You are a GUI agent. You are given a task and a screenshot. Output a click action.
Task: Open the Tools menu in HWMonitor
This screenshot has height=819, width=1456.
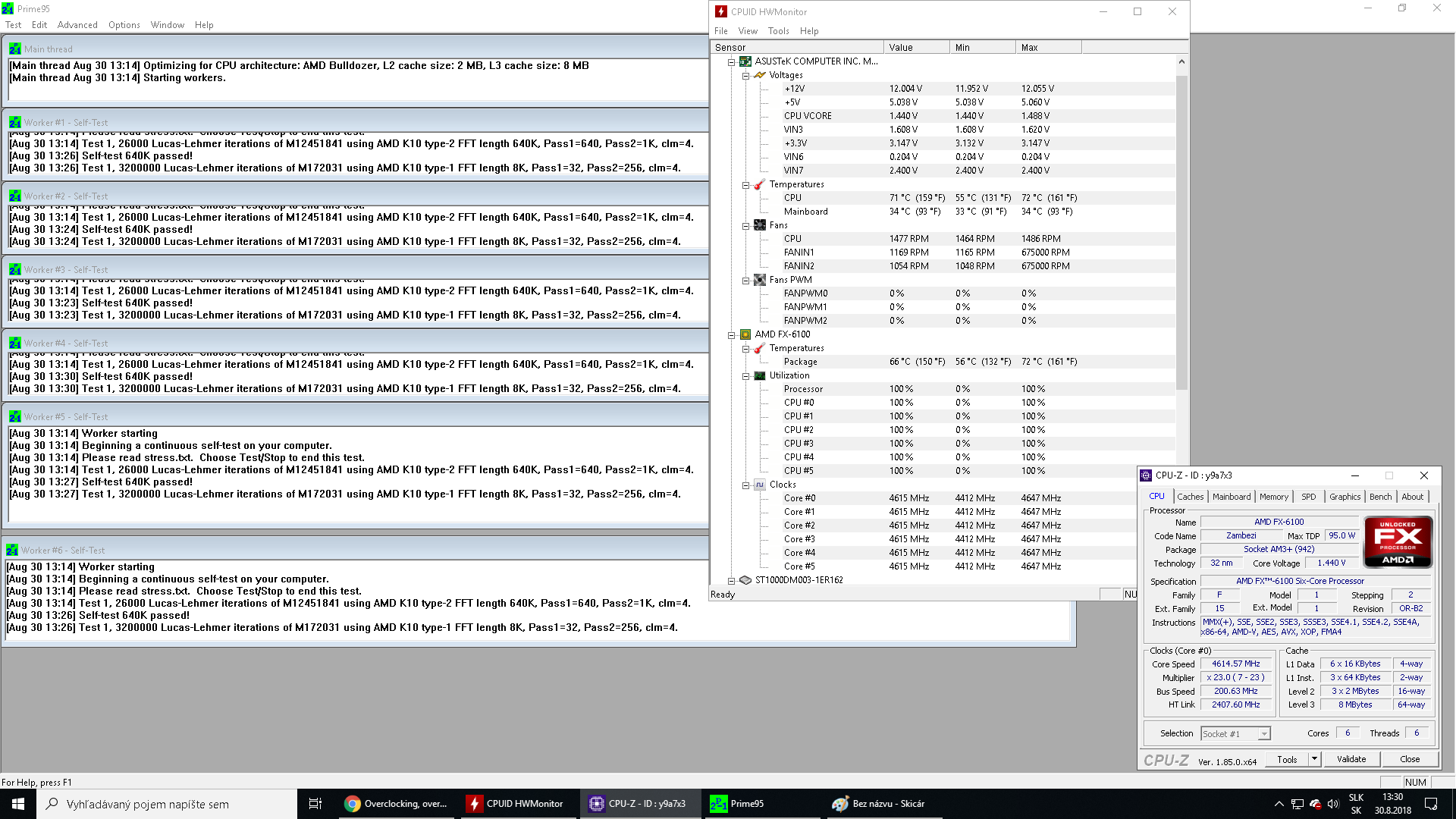tap(779, 31)
